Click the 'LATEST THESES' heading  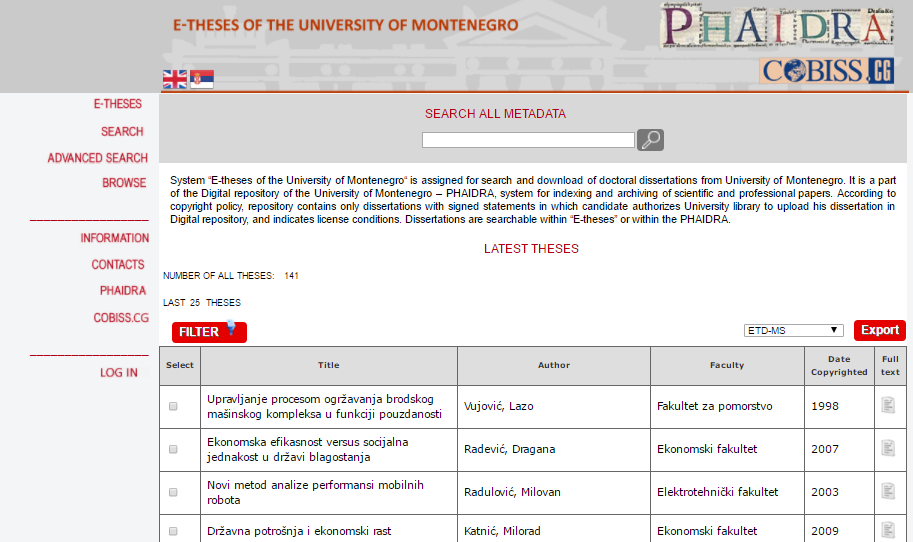pyautogui.click(x=531, y=249)
